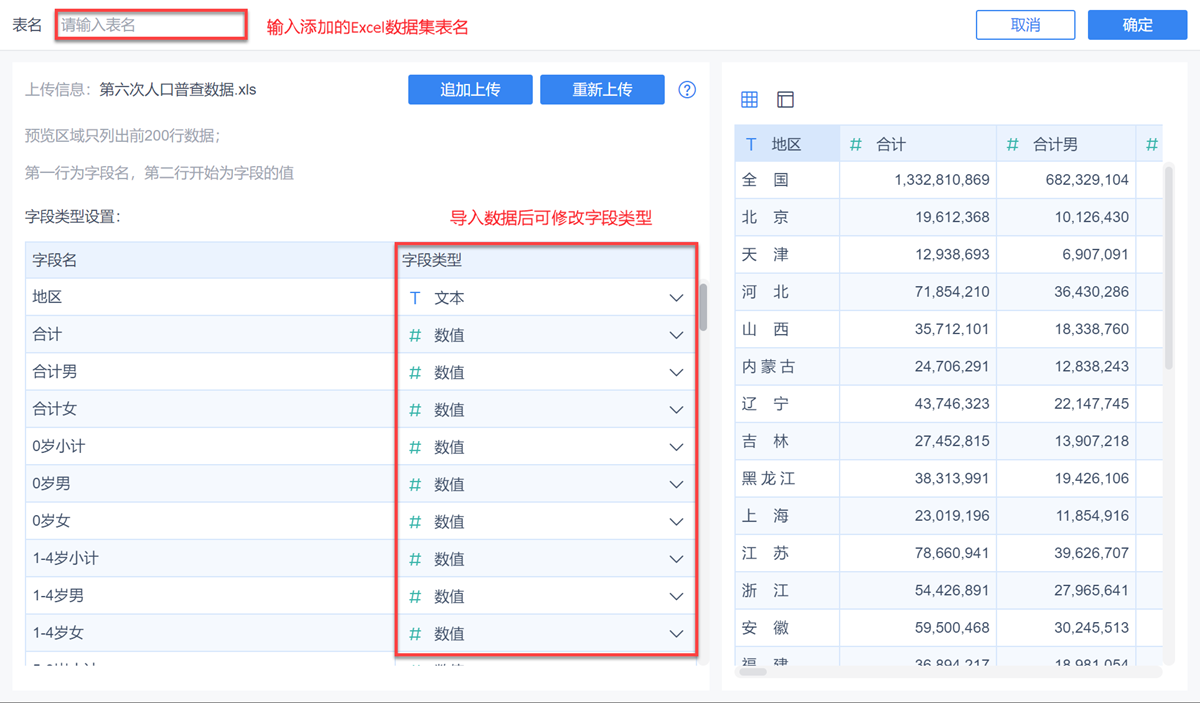Viewport: 1200px width, 703px height.
Task: Click the number type icon in 1-4岁女 row
Action: tap(415, 633)
